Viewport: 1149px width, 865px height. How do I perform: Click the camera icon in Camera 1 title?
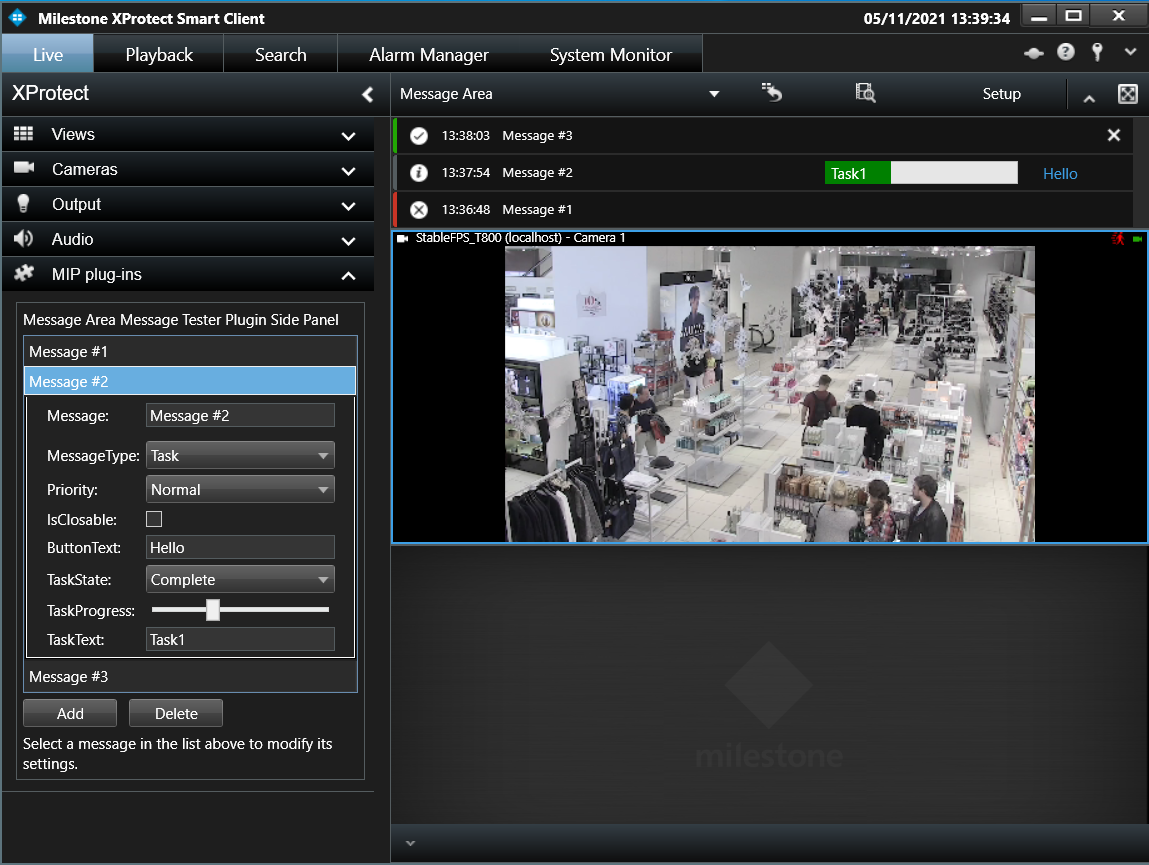(x=402, y=238)
